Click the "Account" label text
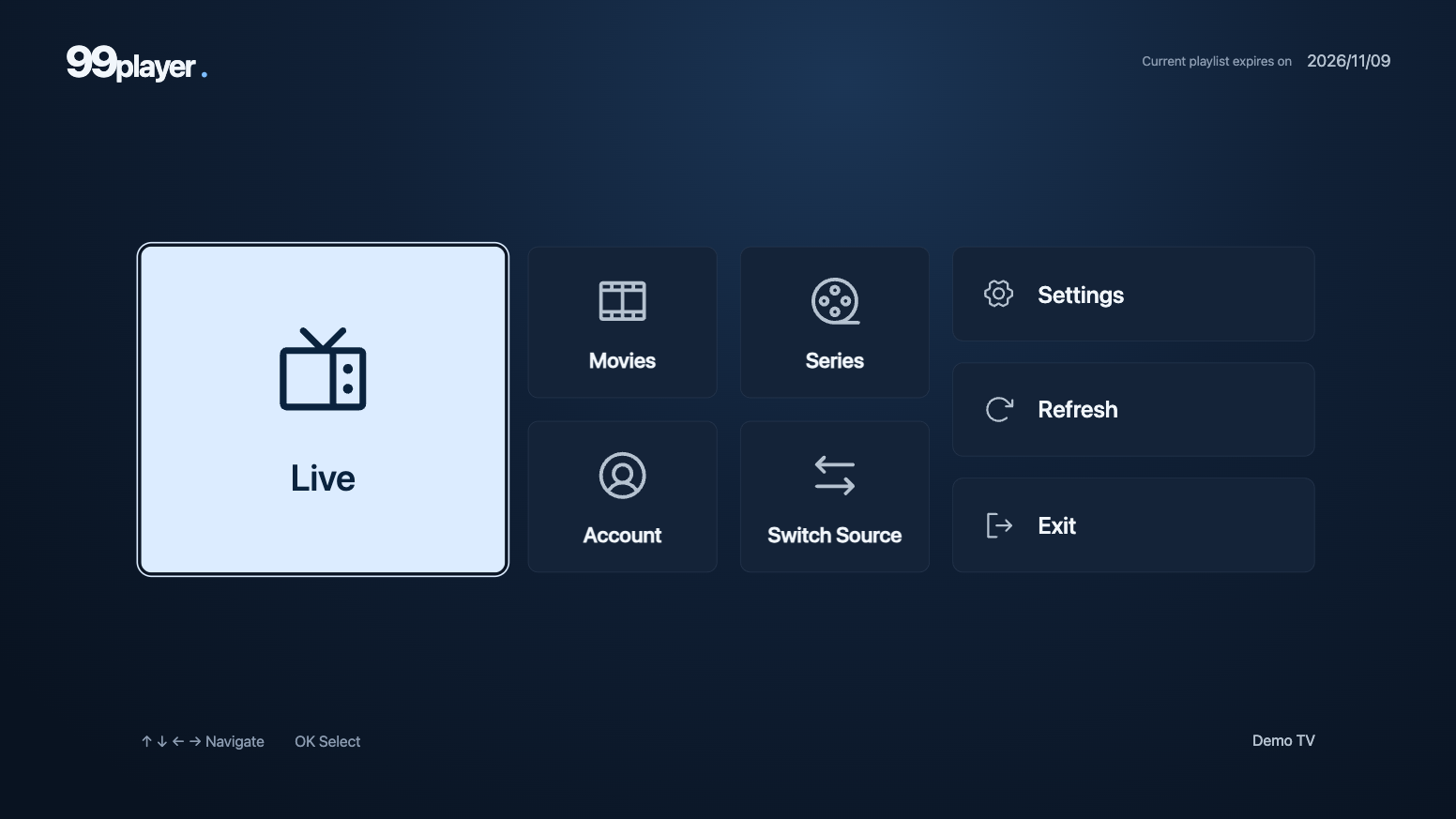Image resolution: width=1456 pixels, height=819 pixels. tap(622, 535)
